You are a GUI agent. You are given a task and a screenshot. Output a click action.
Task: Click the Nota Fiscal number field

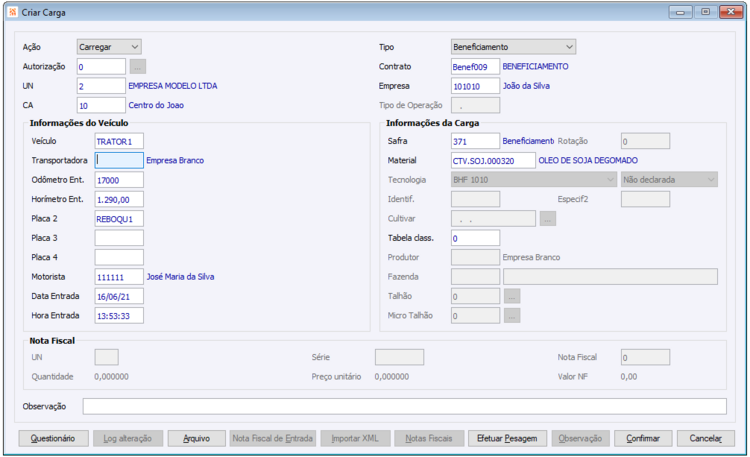[645, 357]
